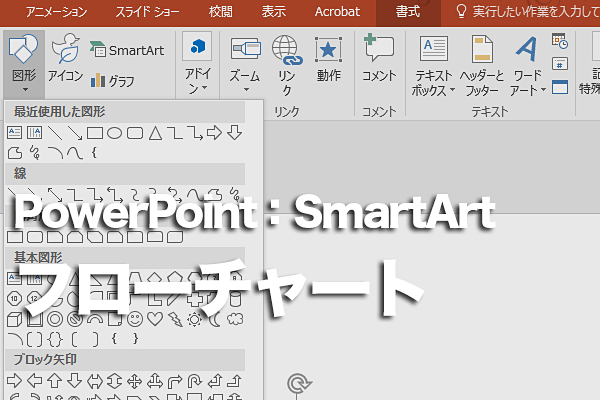
Task: Select the donut basic shape
Action: [55, 319]
